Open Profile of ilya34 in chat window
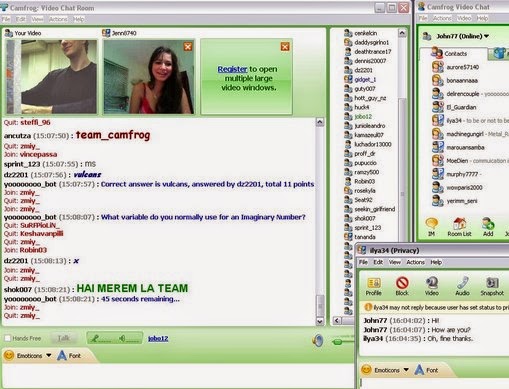 373,286
